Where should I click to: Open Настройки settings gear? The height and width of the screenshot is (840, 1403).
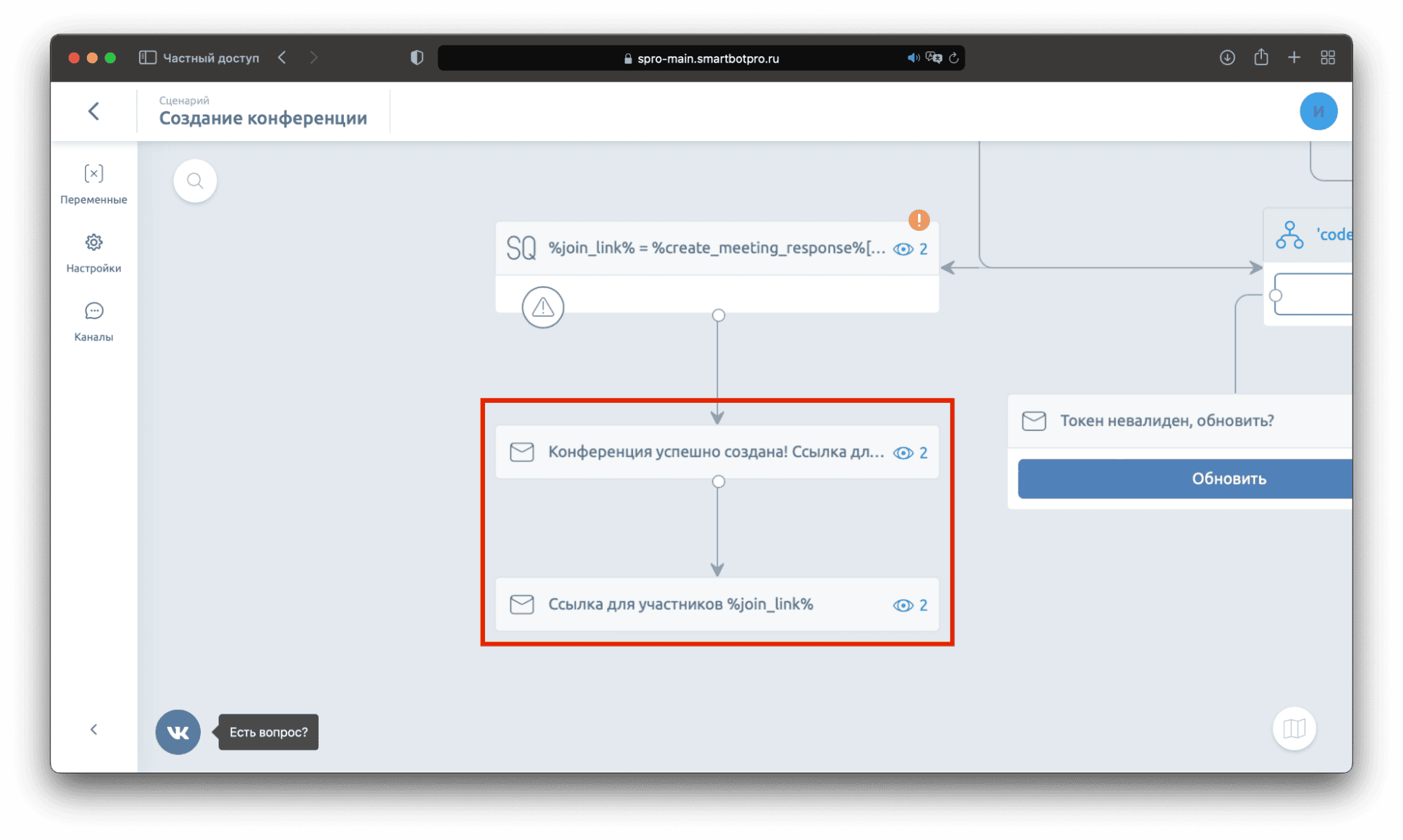click(93, 252)
